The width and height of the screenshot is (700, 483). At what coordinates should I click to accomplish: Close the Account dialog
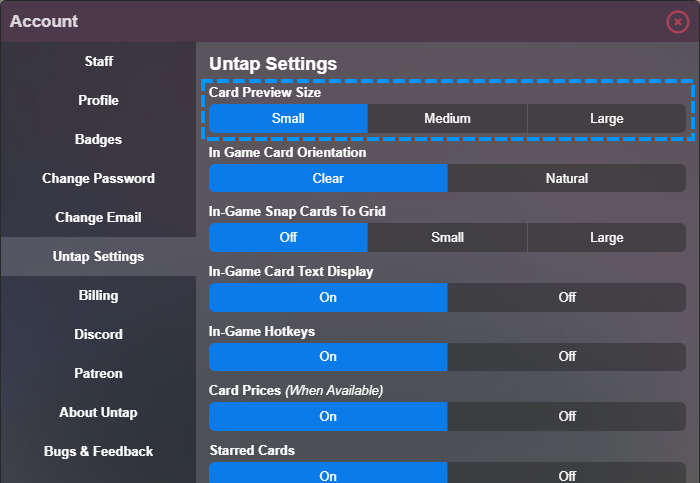pos(677,21)
